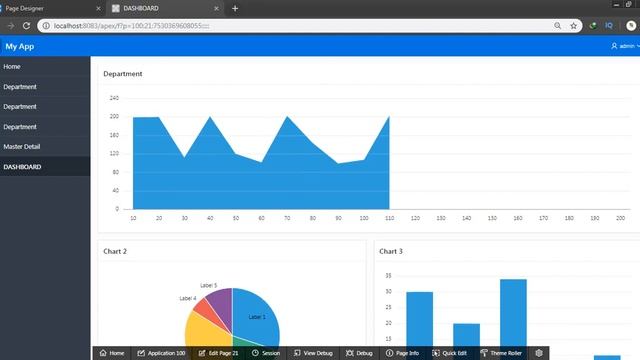Open Session in the developer toolbar
Image resolution: width=640 pixels, height=360 pixels.
[x=266, y=353]
